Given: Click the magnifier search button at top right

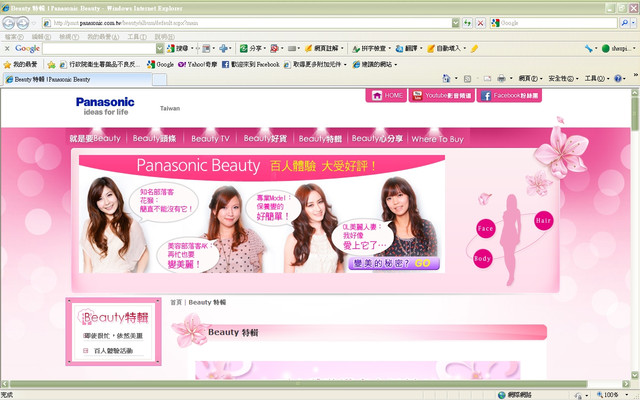Looking at the screenshot, I should point(624,23).
